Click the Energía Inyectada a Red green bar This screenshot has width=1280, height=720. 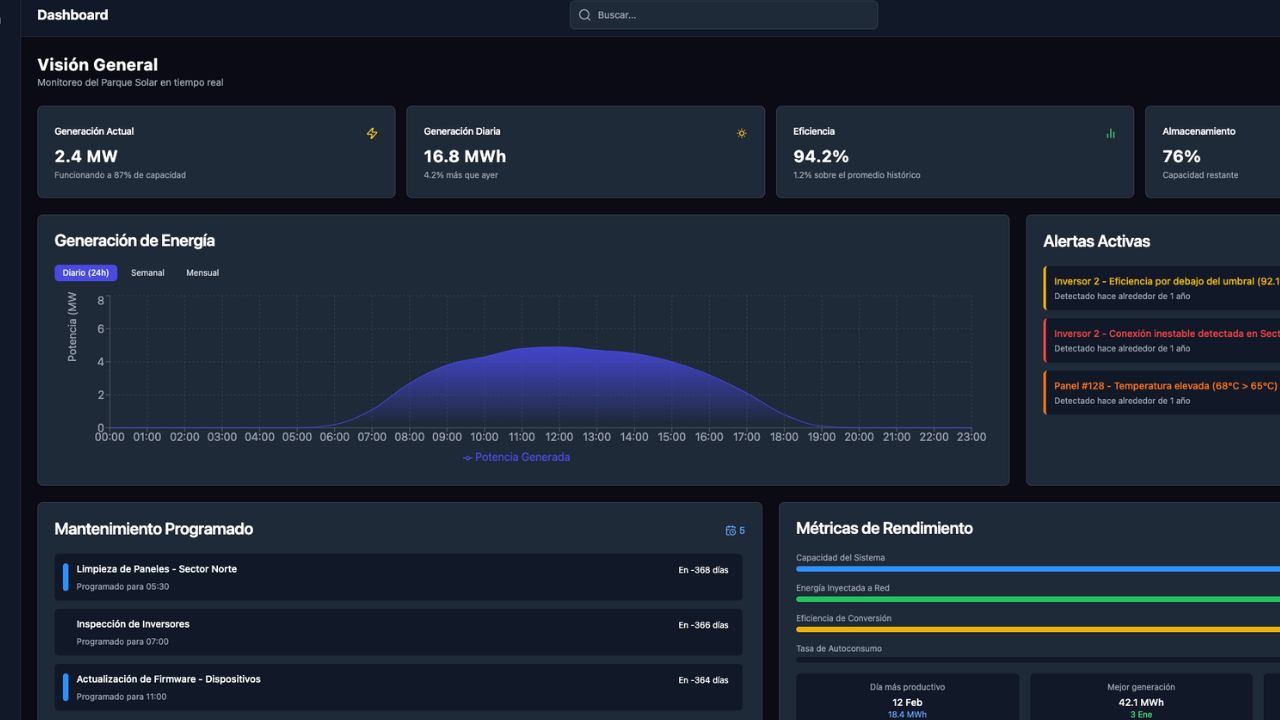1038,599
